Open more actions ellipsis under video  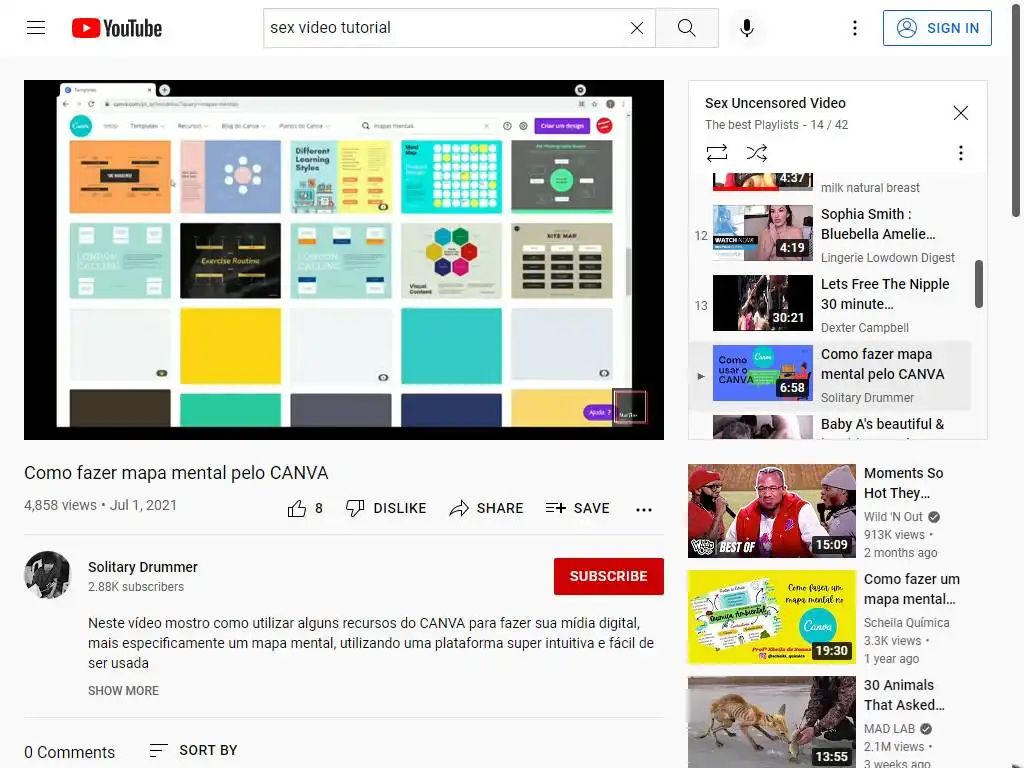(644, 509)
